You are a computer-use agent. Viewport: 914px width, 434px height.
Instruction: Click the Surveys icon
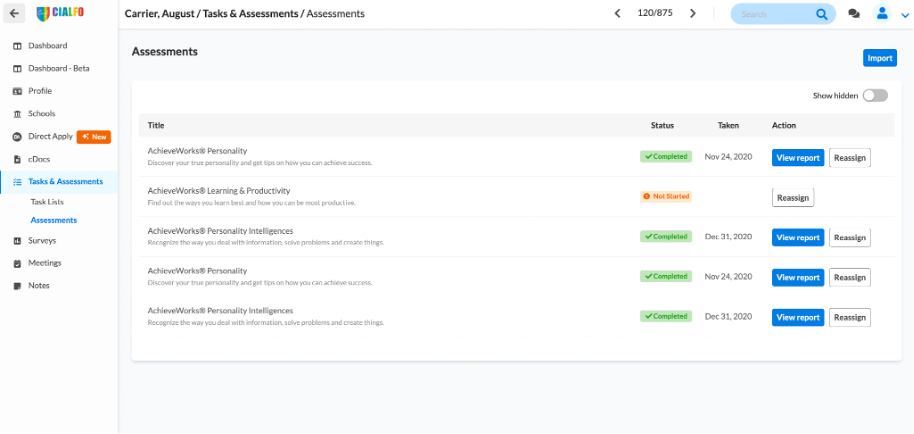17,241
